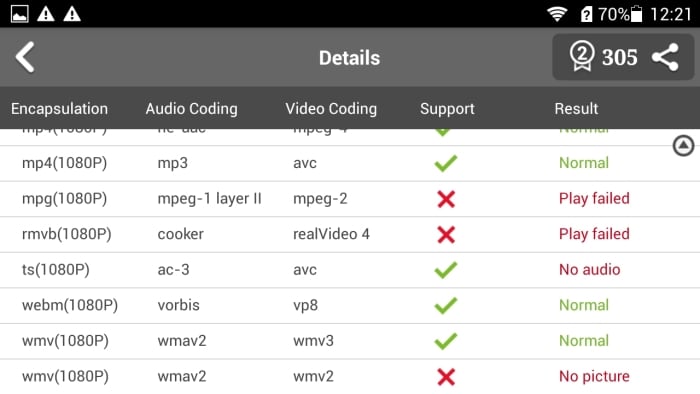
Task: Tap the battery indicator in status bar
Action: click(637, 14)
